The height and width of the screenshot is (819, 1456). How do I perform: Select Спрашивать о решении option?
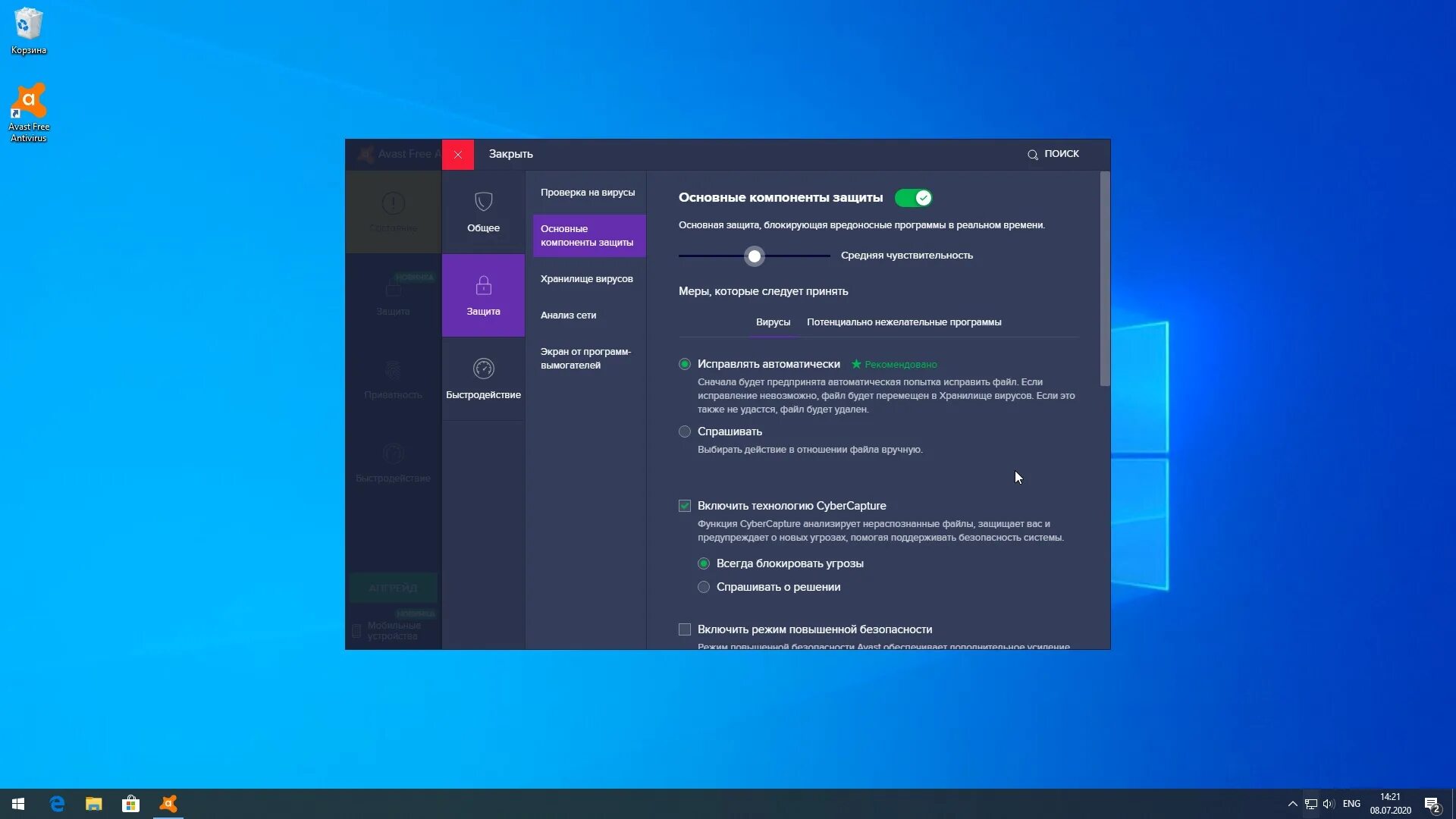pos(704,587)
